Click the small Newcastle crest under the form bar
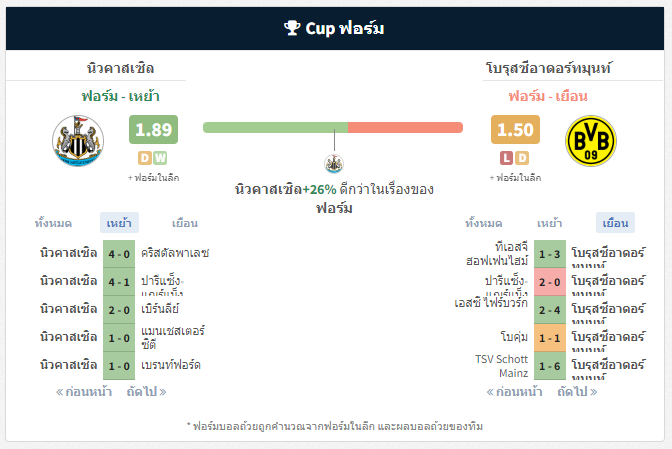The height and width of the screenshot is (449, 672). point(334,164)
